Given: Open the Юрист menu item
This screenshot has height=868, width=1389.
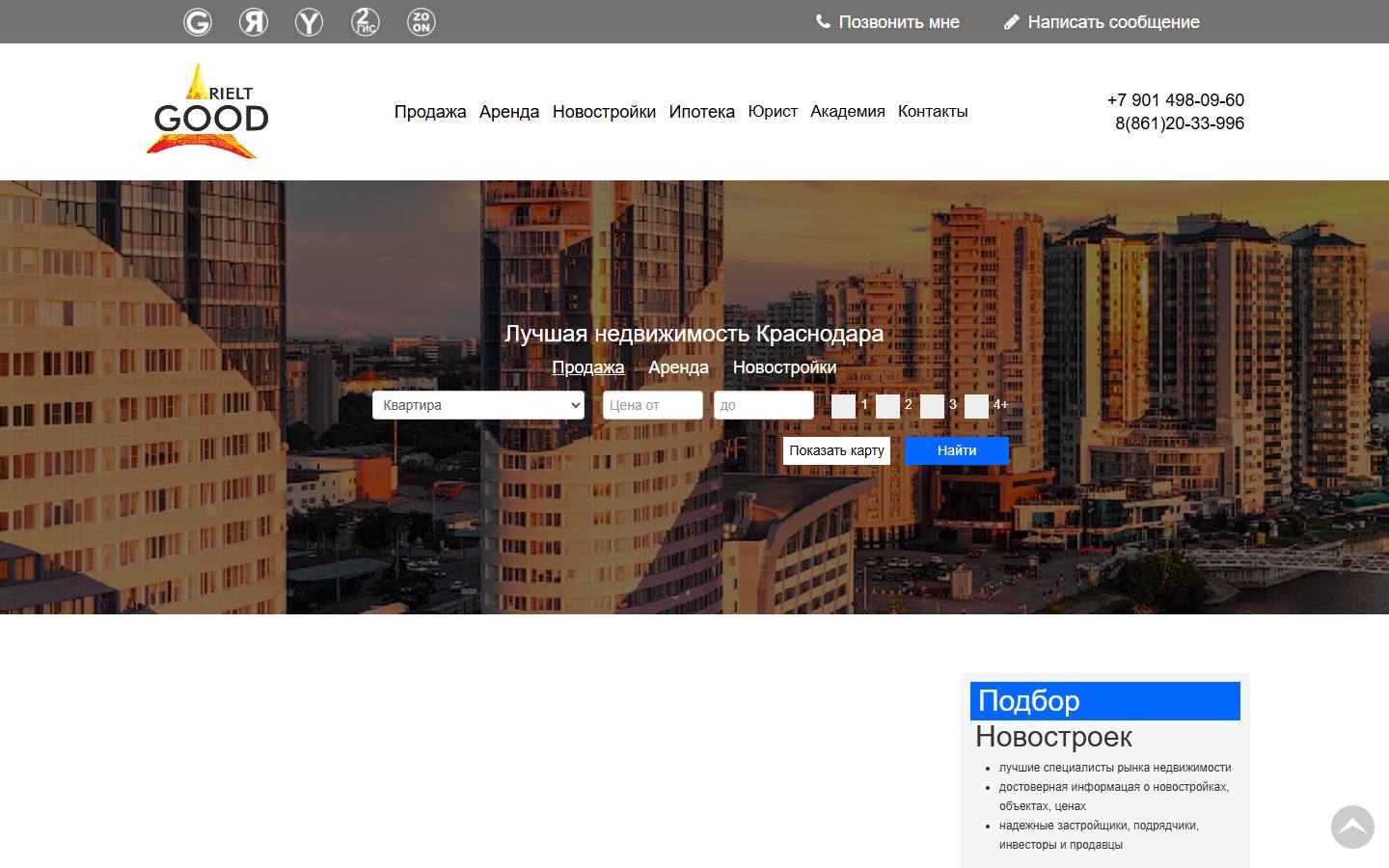Looking at the screenshot, I should click(773, 112).
